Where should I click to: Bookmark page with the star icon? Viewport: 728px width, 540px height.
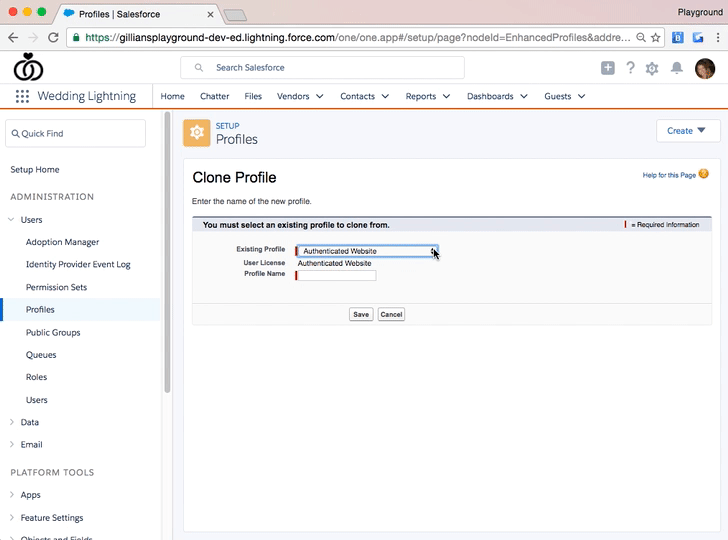pos(656,38)
